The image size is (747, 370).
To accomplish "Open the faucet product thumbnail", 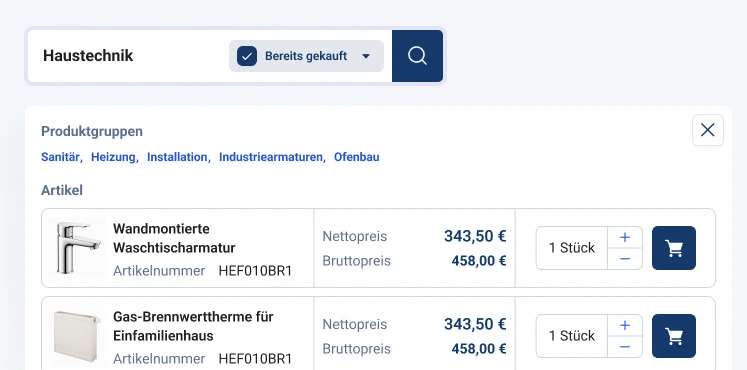I will [77, 248].
